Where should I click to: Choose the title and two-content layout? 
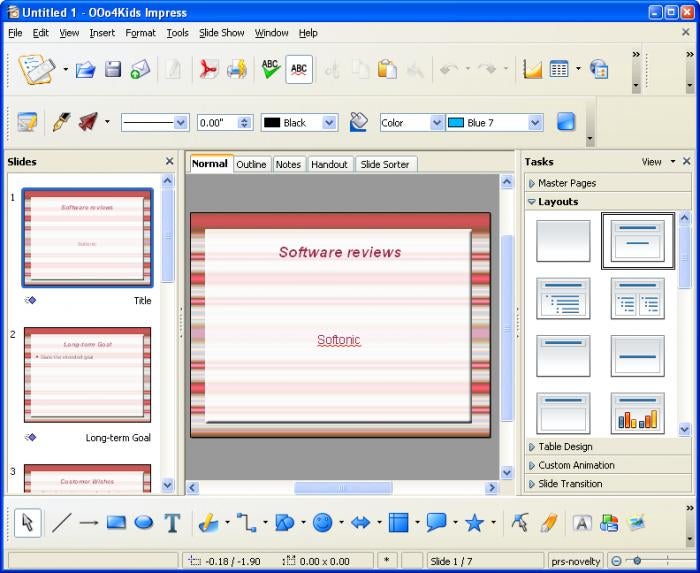(x=638, y=299)
